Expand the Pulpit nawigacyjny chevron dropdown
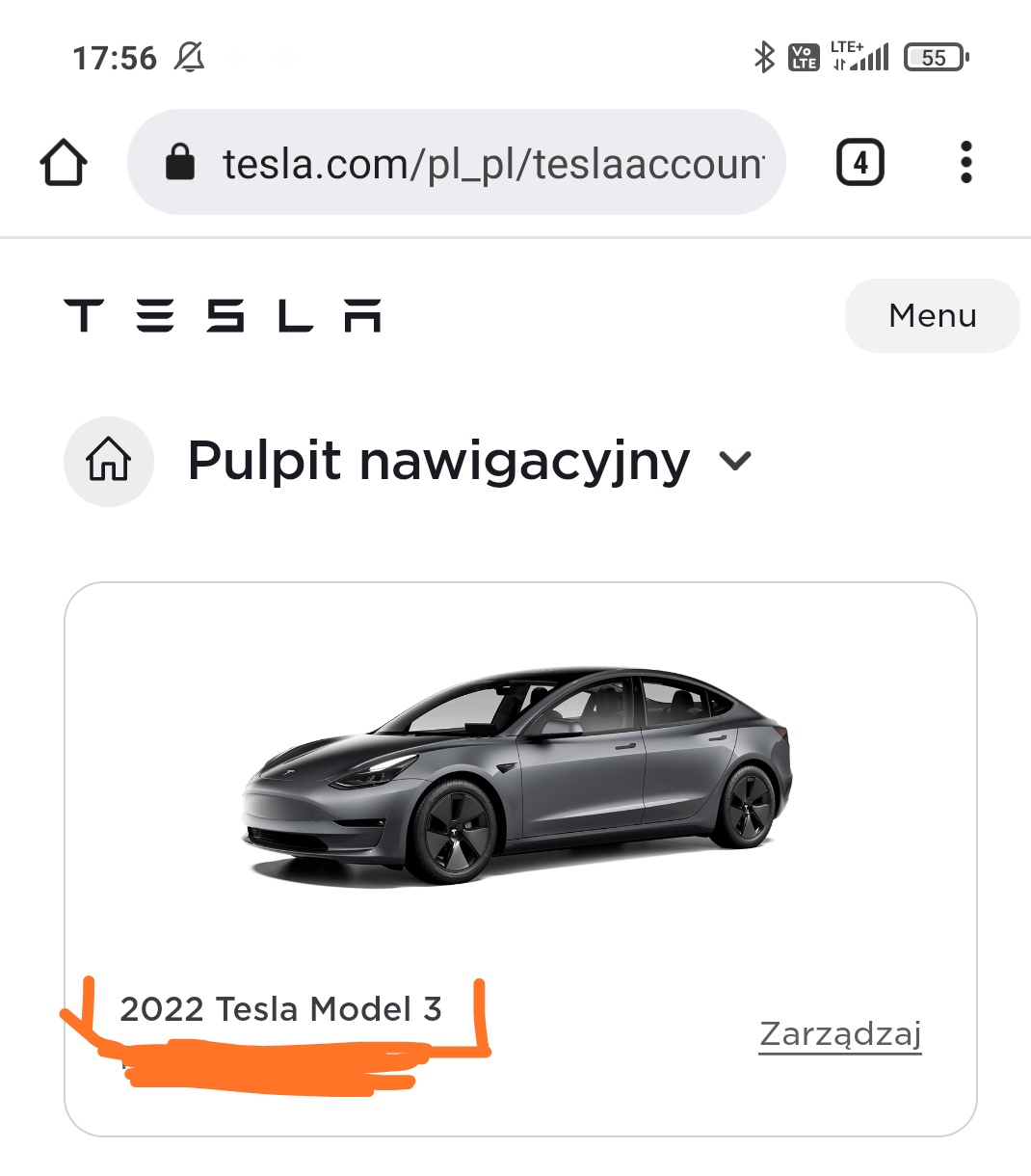Screen dimensions: 1031x1176 click(x=735, y=461)
